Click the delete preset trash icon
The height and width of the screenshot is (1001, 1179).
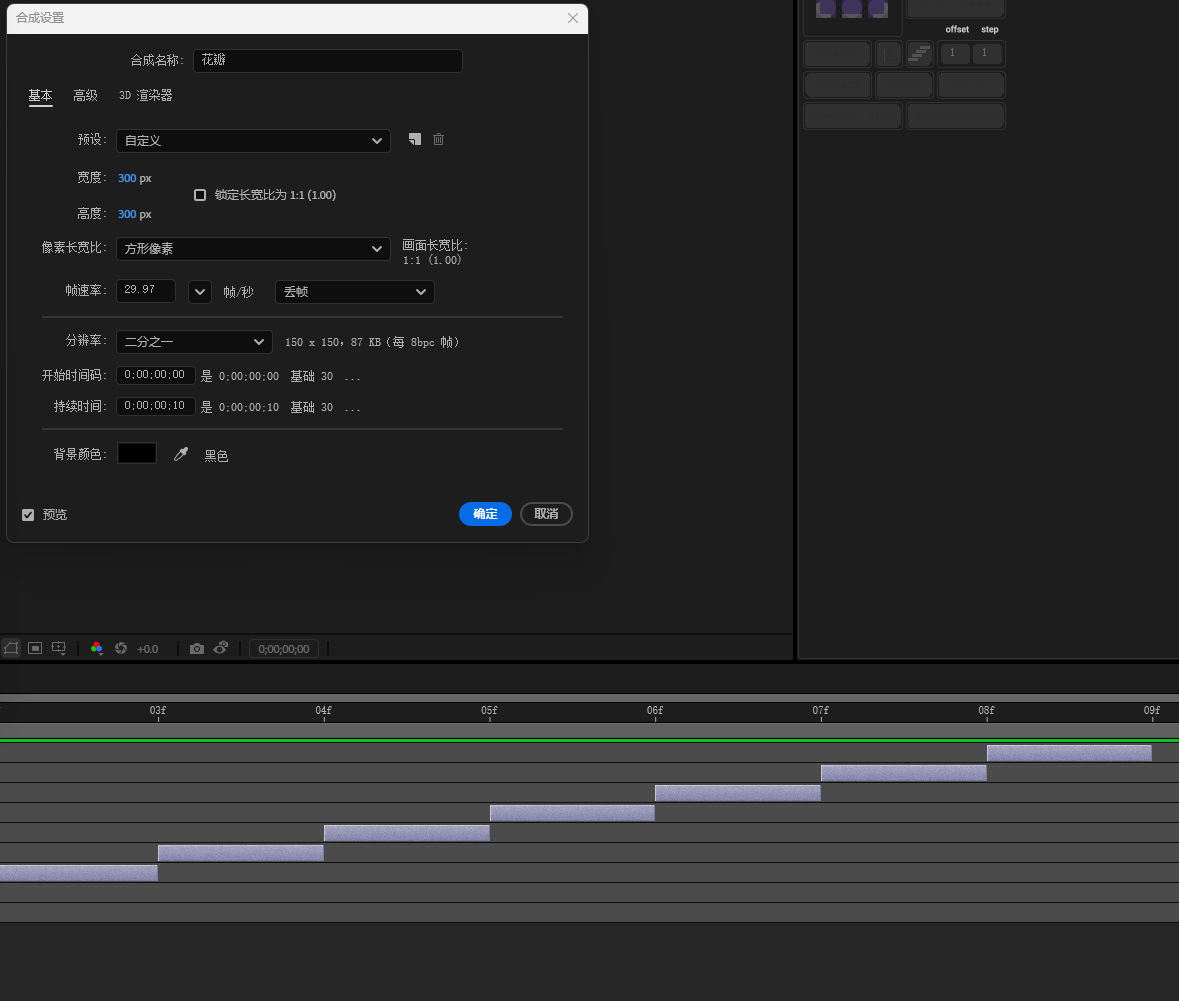[438, 140]
